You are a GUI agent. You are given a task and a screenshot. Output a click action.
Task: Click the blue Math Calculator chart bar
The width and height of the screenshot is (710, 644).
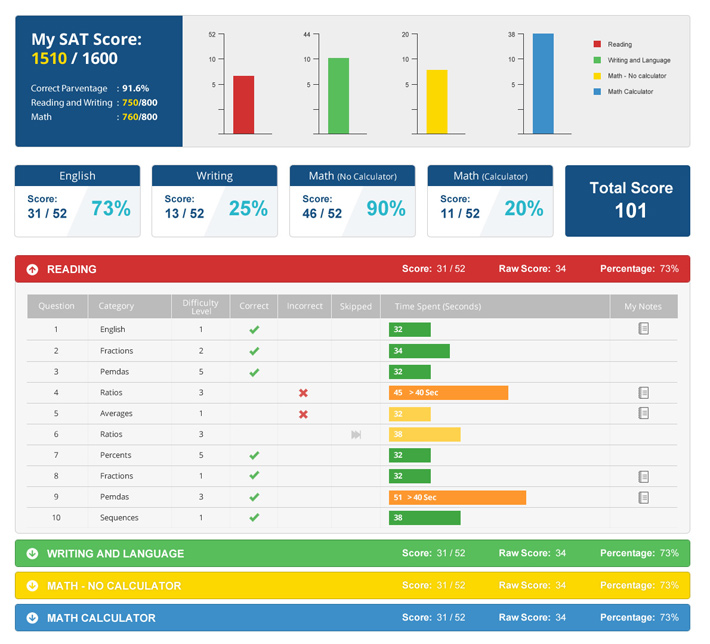coord(543,83)
